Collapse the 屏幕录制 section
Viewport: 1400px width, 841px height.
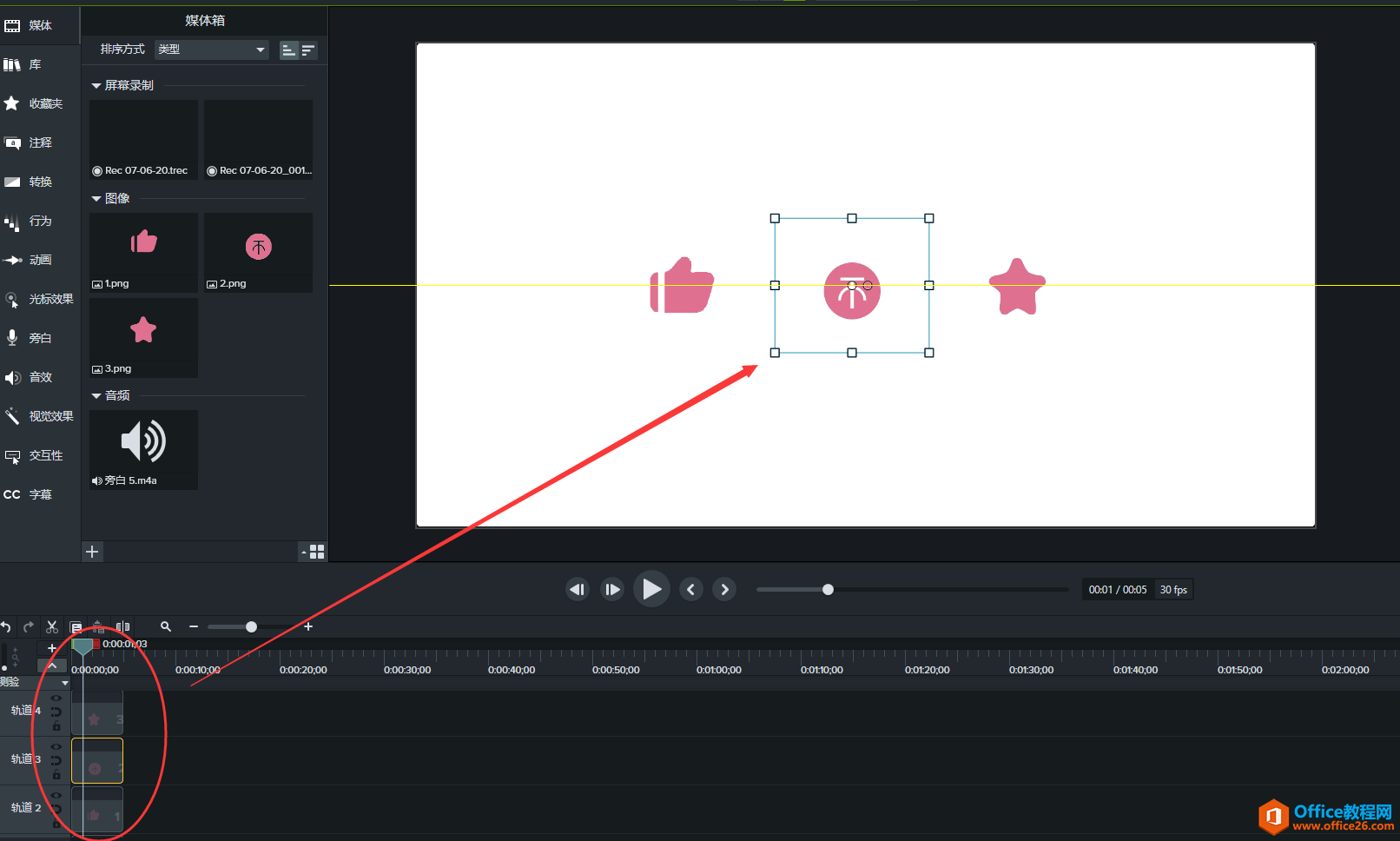pos(96,85)
